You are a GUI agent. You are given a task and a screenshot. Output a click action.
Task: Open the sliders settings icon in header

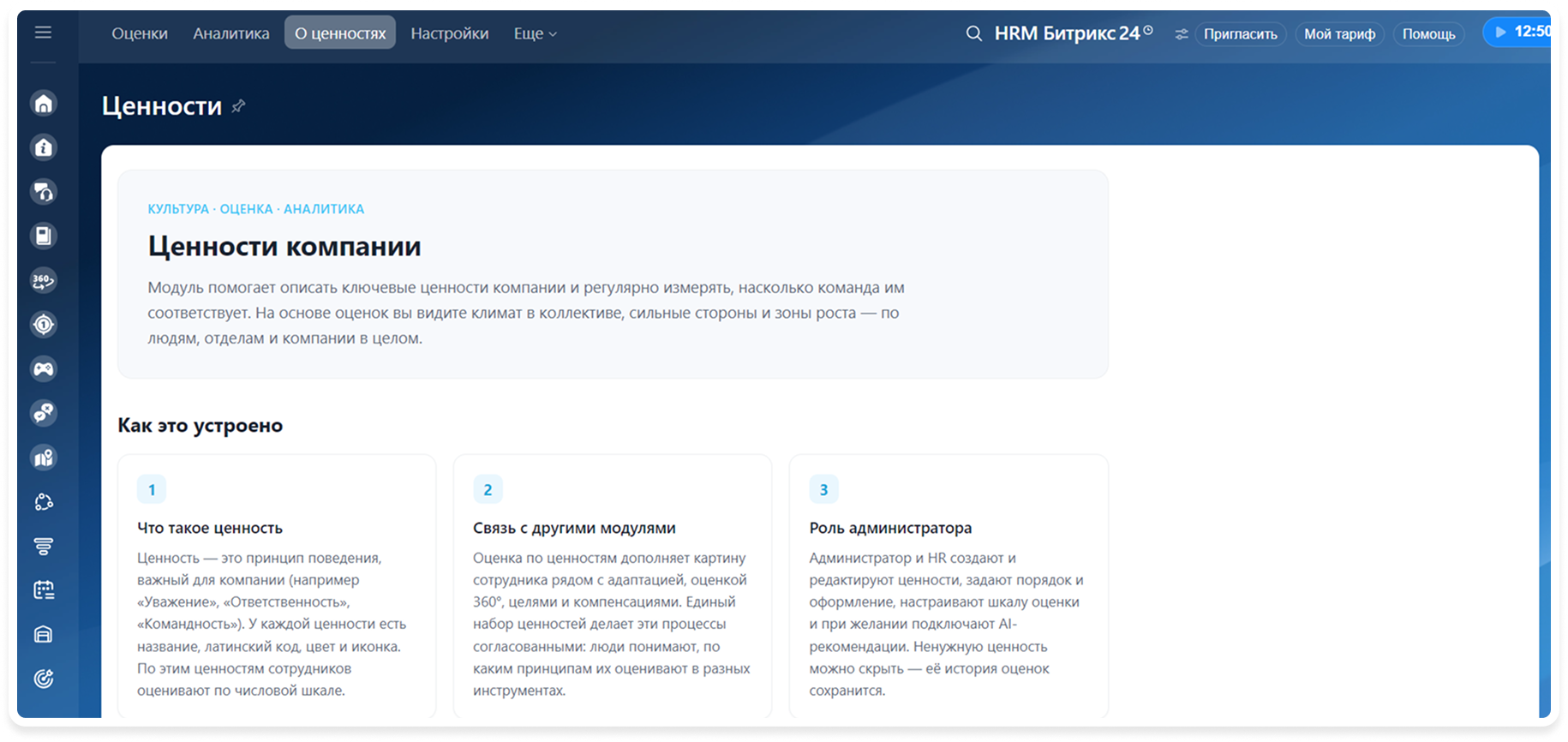point(1182,34)
